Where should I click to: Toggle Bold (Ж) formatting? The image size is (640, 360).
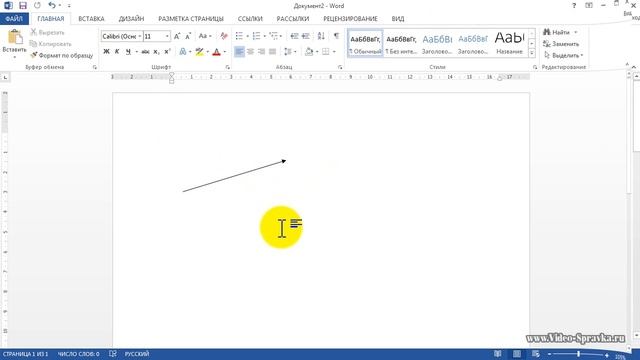(x=107, y=51)
